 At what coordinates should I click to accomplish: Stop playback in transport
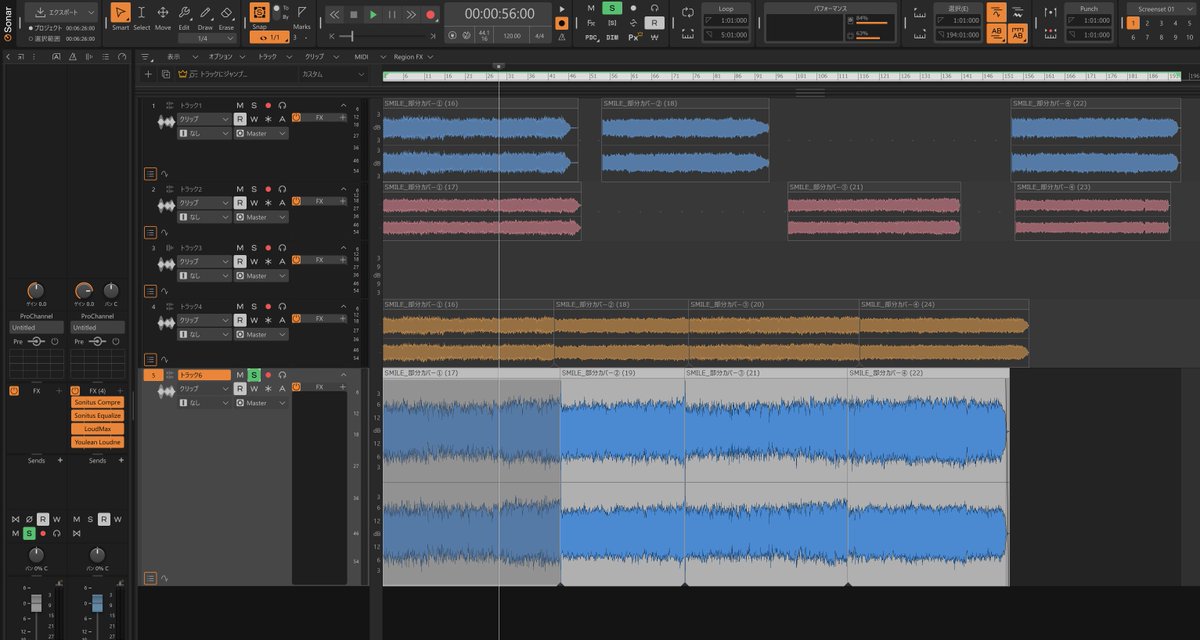[x=354, y=15]
